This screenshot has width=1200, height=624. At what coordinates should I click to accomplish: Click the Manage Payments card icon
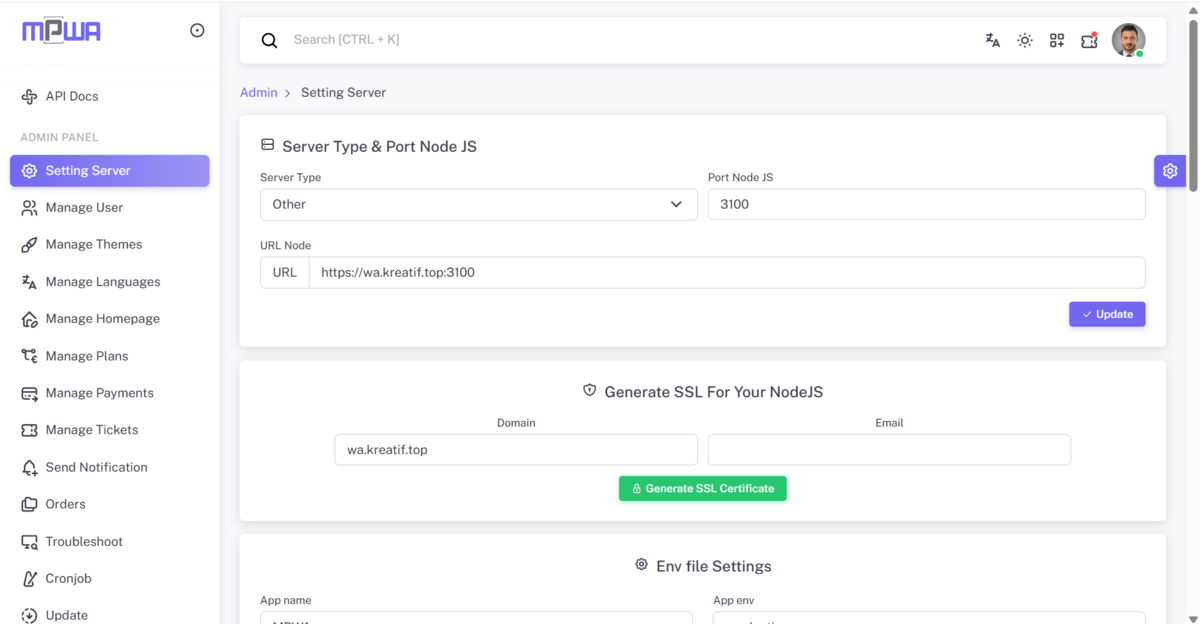pos(29,393)
